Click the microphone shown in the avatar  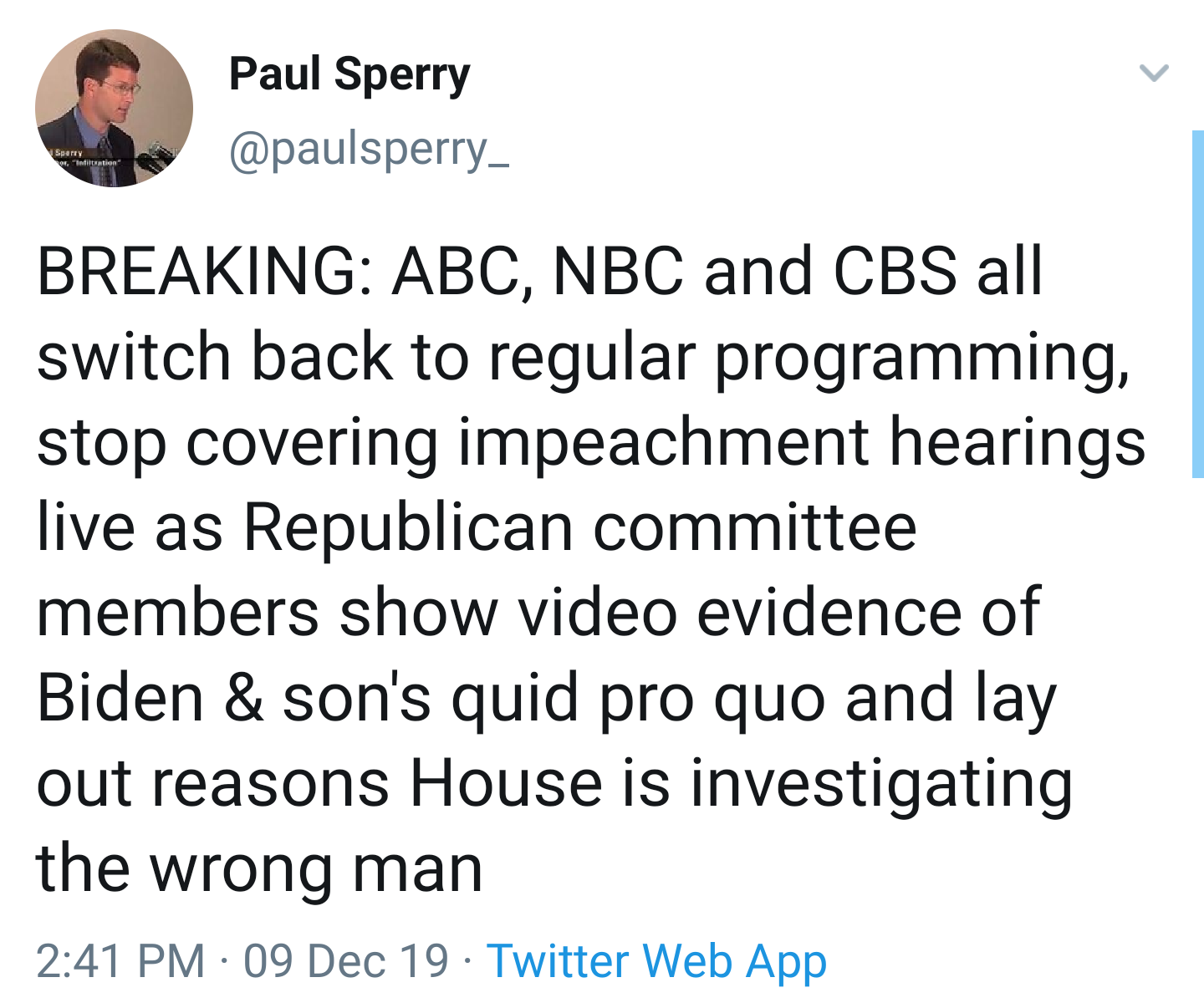coord(159,156)
